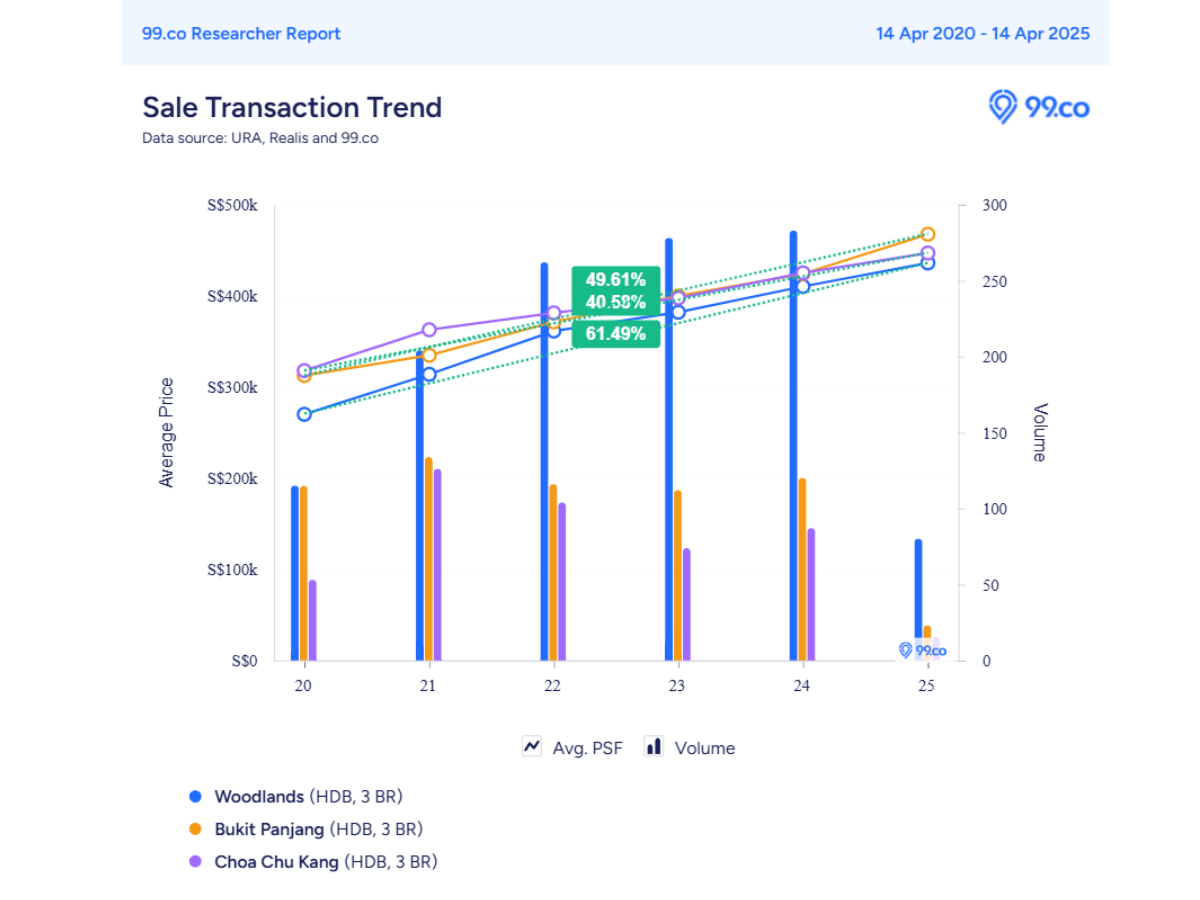
Task: Select the purple data point for year 21
Action: pyautogui.click(x=429, y=330)
